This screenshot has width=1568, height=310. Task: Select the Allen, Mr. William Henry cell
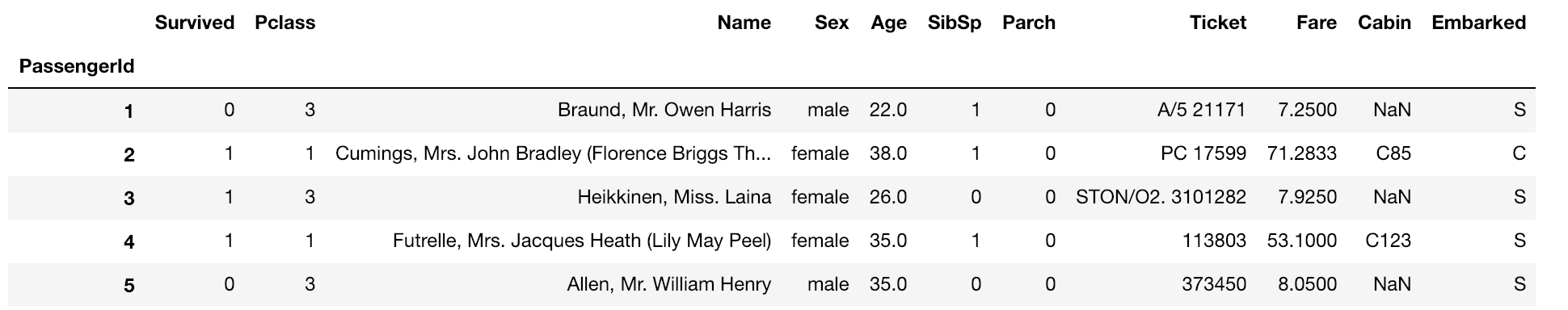(669, 284)
